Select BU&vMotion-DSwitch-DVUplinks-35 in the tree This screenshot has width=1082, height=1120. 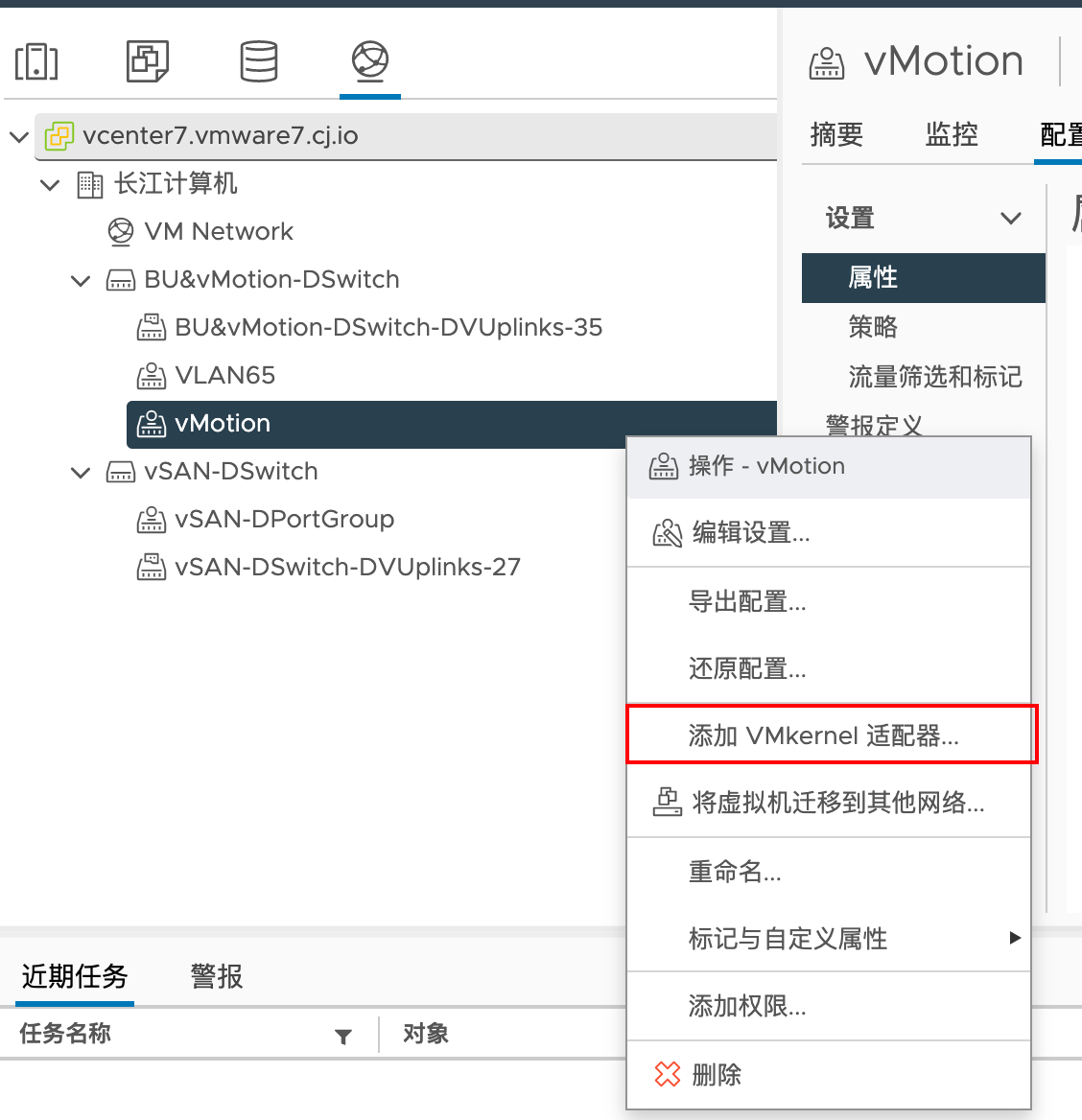[x=388, y=327]
